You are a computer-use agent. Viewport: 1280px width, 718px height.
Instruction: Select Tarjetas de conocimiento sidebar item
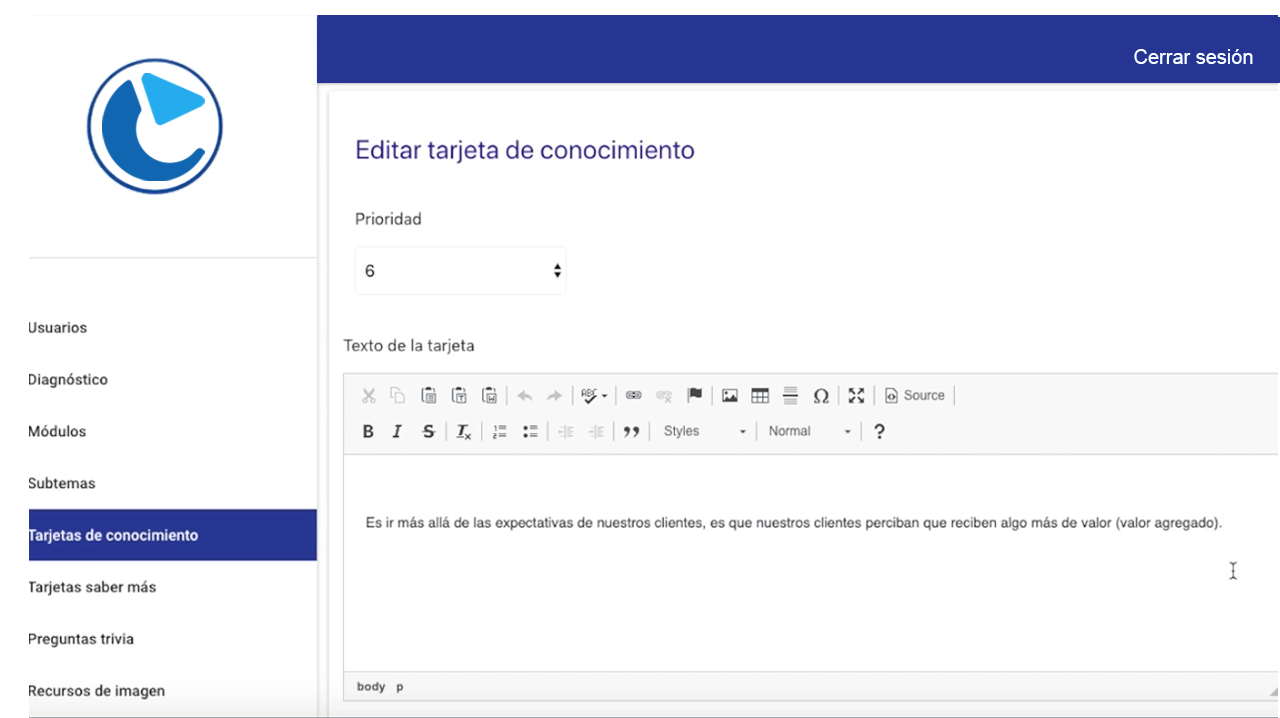[x=172, y=535]
